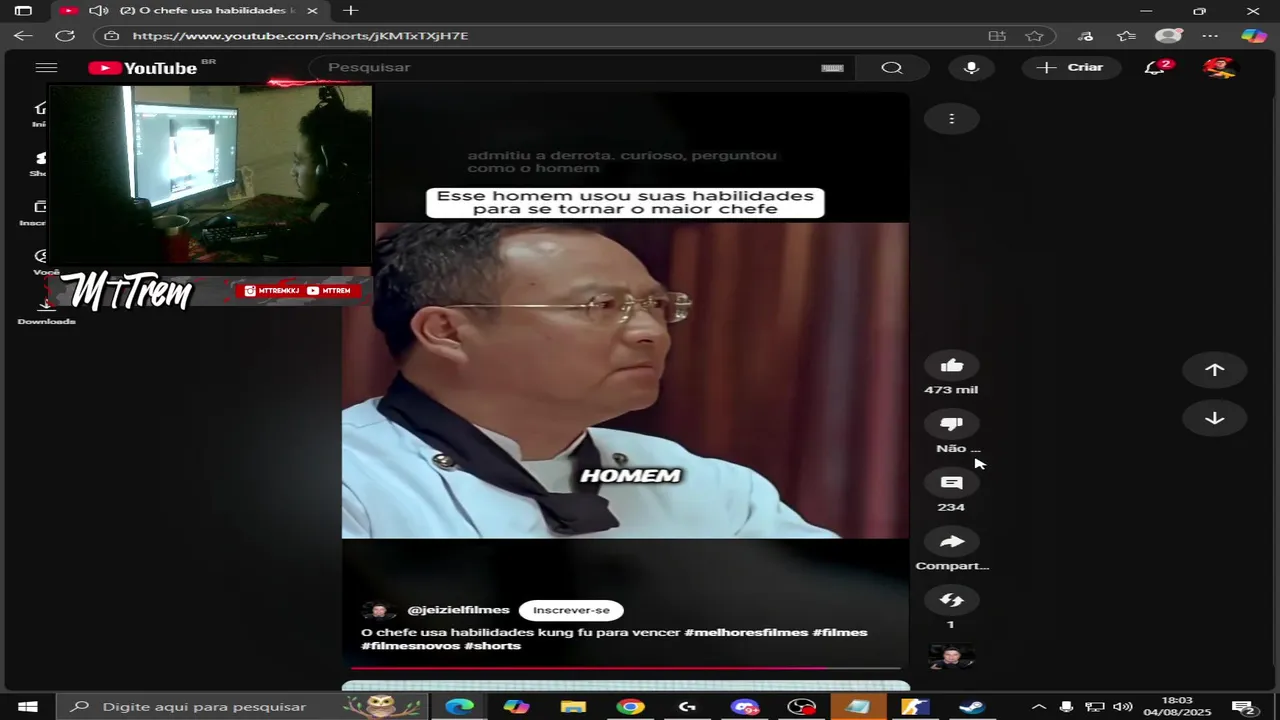Click the YouTube search magnifier button
1280x720 pixels.
892,68
